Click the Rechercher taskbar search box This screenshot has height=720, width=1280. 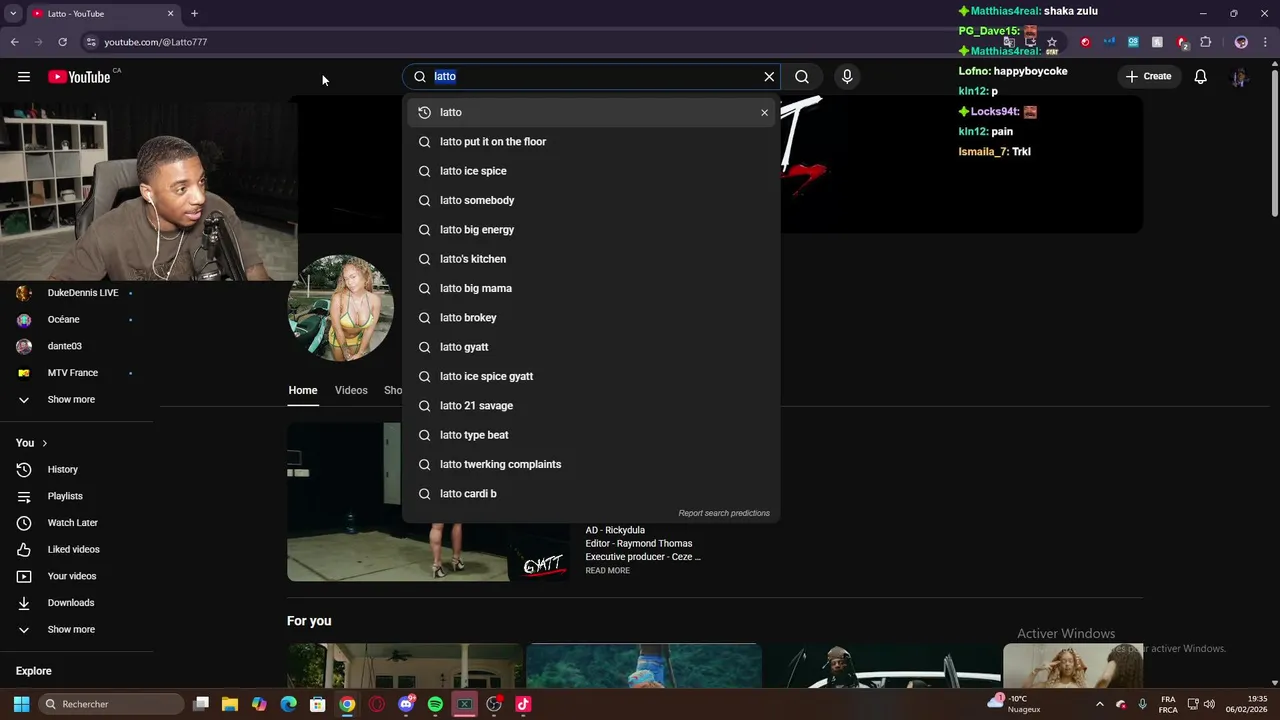[111, 704]
